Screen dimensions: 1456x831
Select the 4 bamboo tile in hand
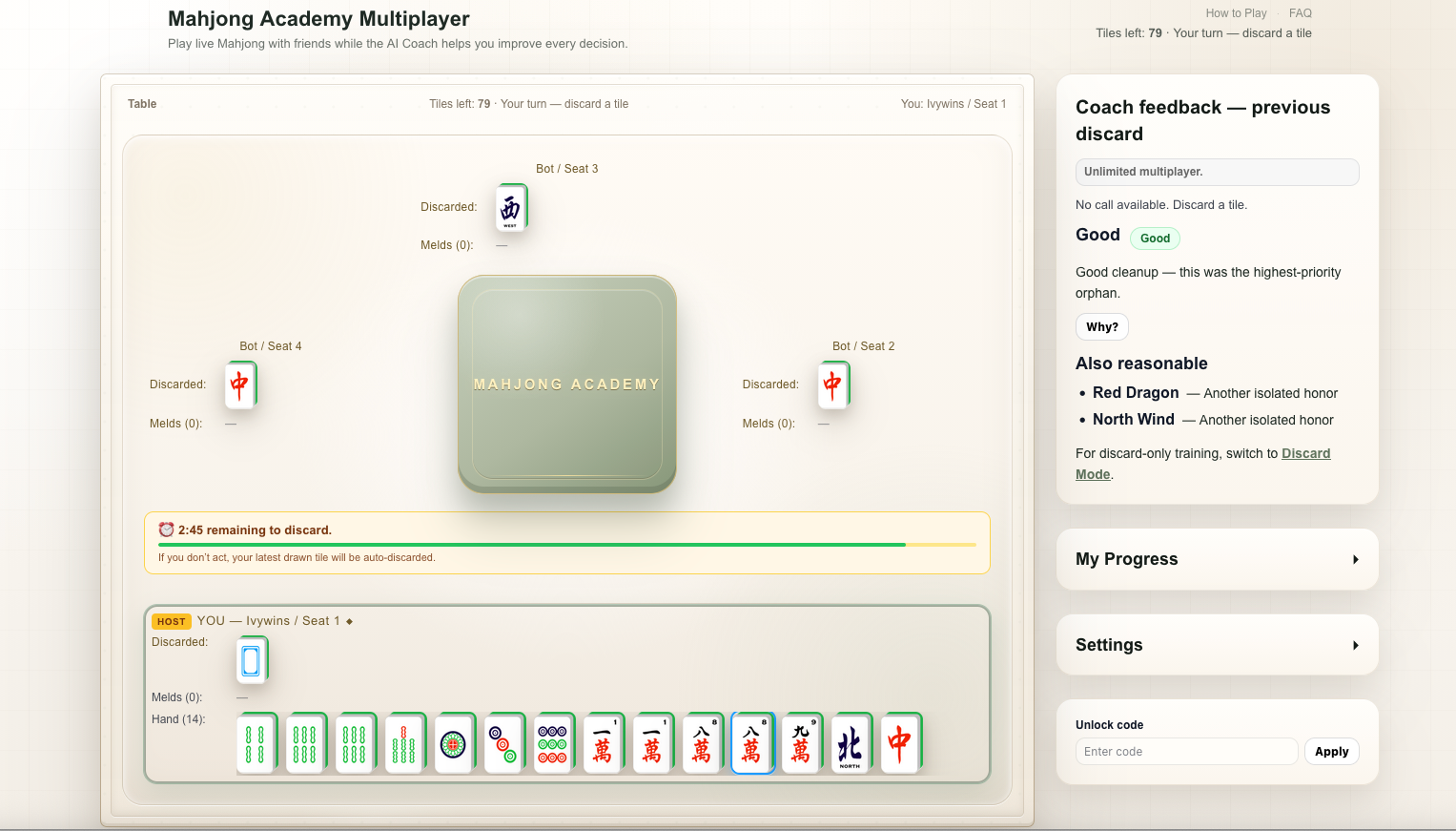coord(256,743)
